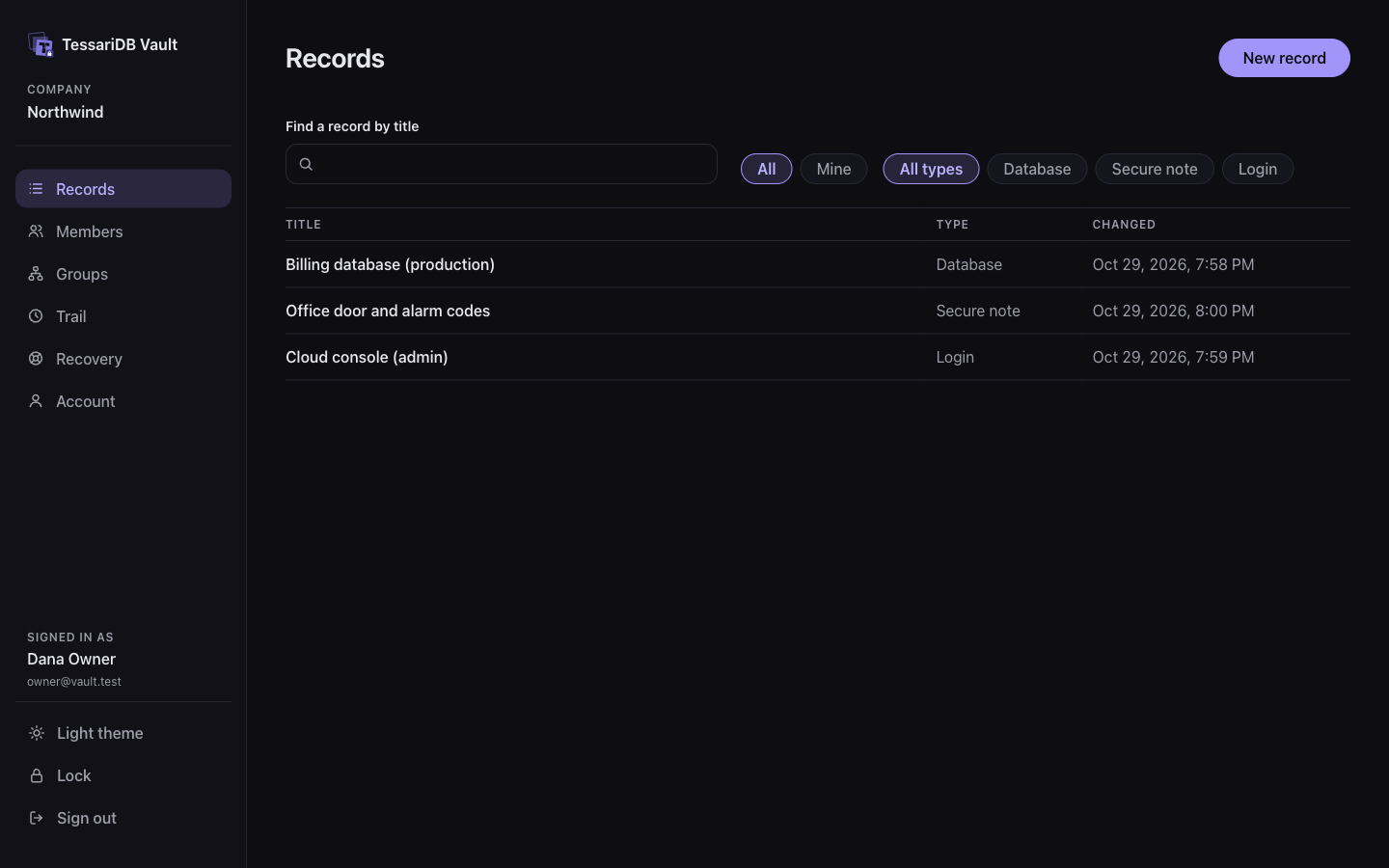Open Cloud console (admin) record
The width and height of the screenshot is (1389, 868).
point(367,357)
